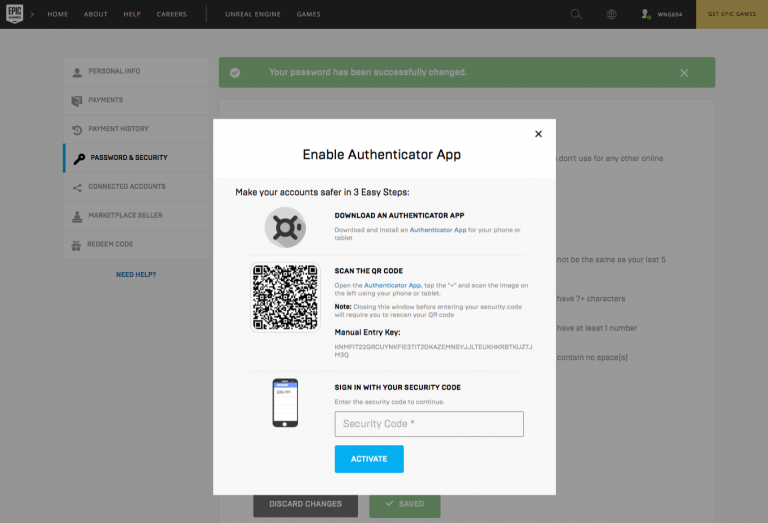The image size is (768, 523).
Task: Click the phone illustration icon
Action: point(285,403)
